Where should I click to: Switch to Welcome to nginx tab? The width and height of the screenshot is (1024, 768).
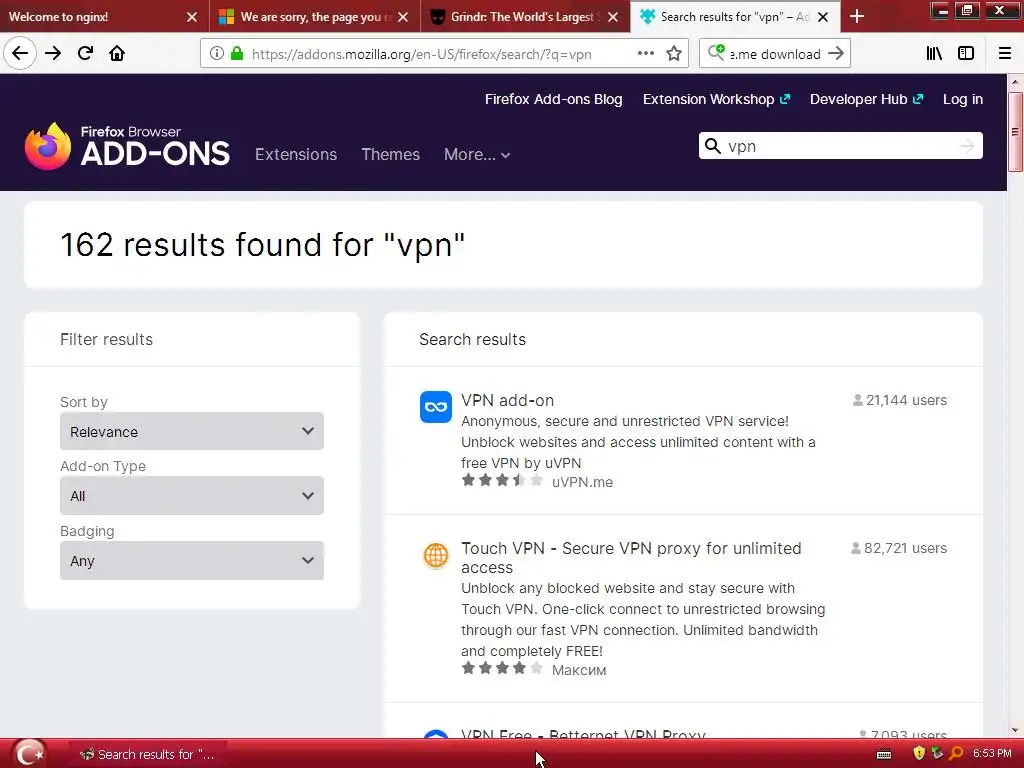click(91, 17)
